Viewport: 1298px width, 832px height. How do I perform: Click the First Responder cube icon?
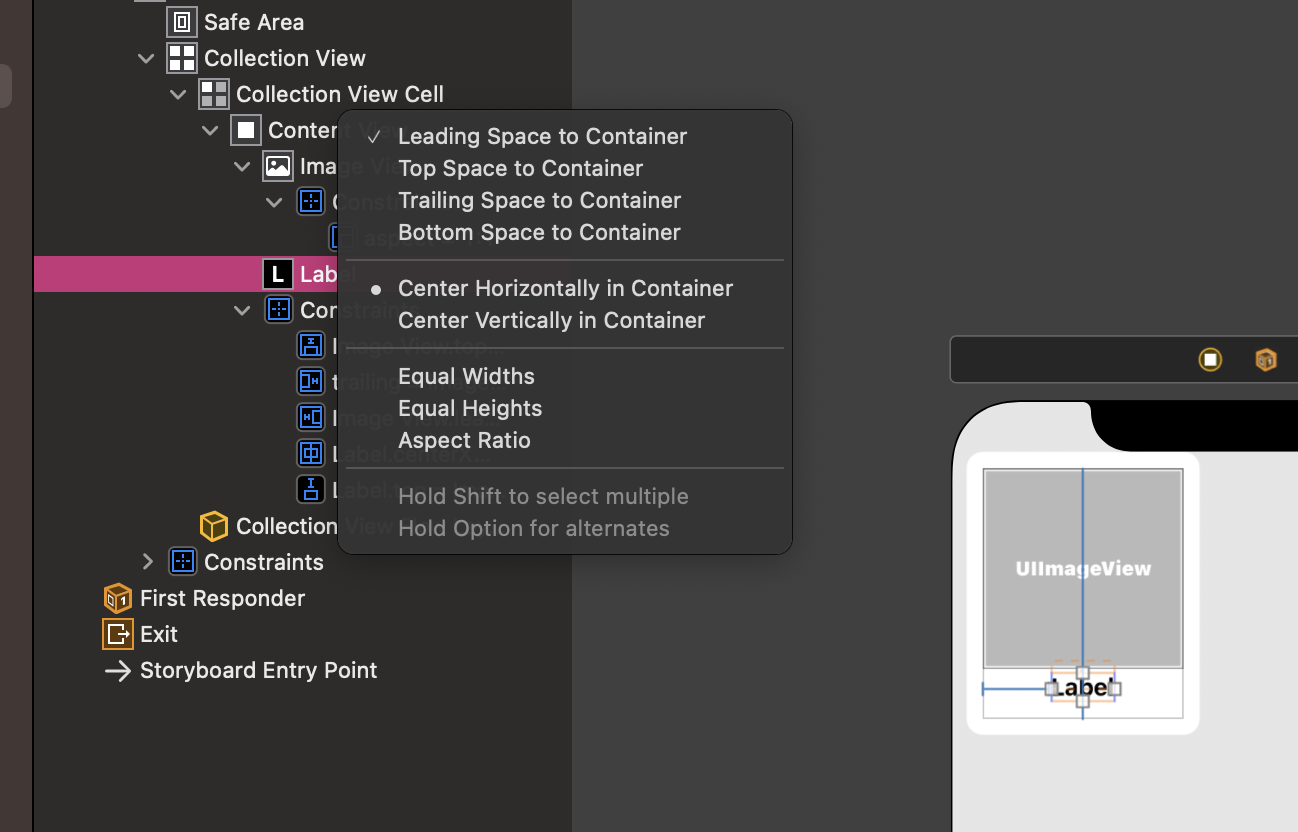point(118,598)
